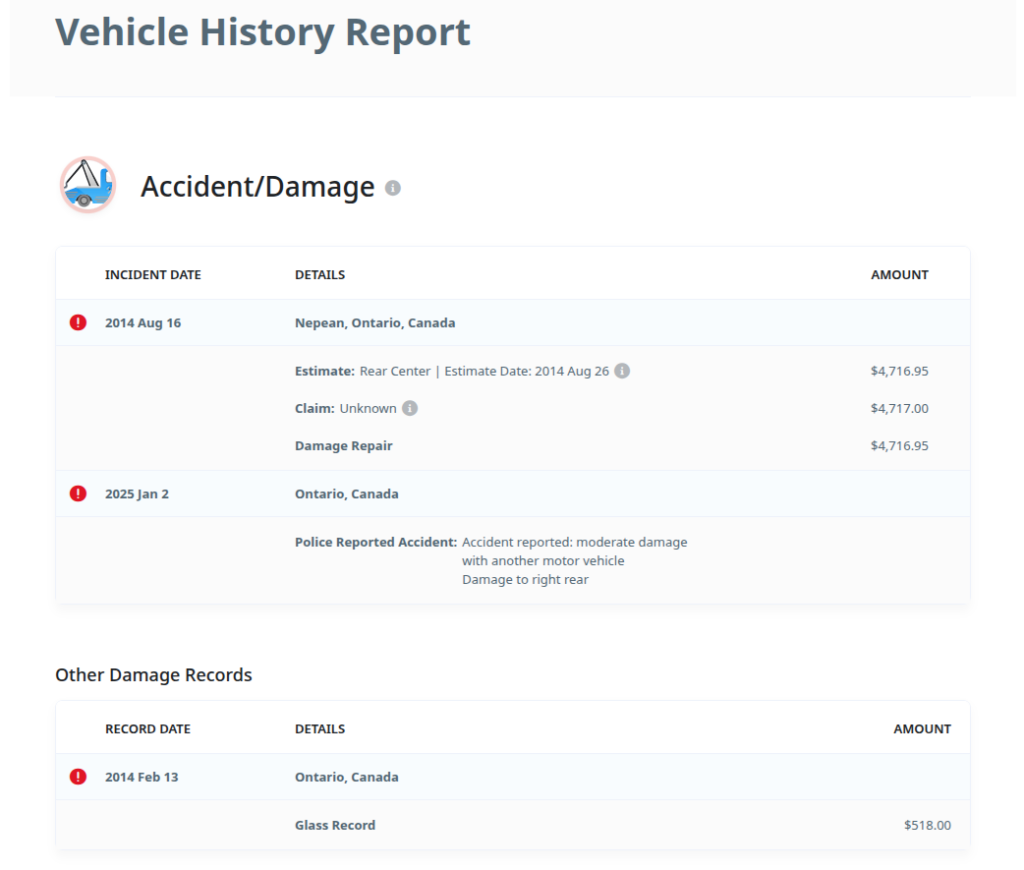
Task: Click the Damage Repair line item
Action: point(343,446)
